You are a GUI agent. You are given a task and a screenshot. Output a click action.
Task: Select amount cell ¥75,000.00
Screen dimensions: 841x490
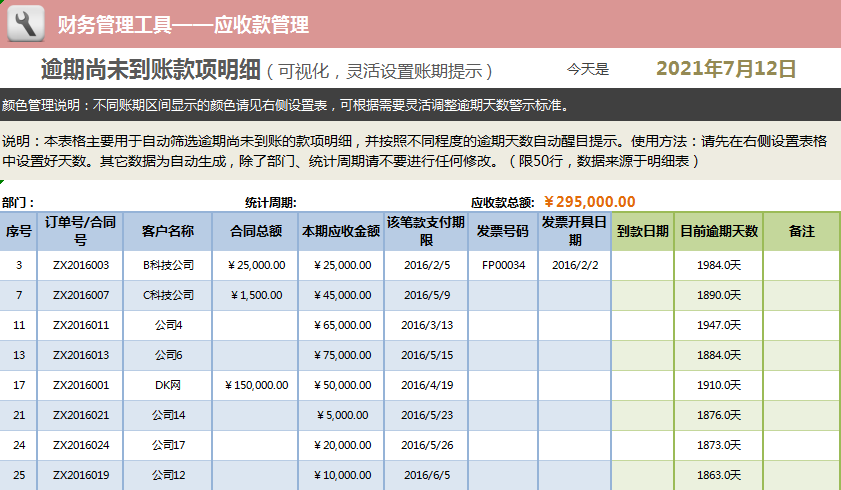point(342,355)
